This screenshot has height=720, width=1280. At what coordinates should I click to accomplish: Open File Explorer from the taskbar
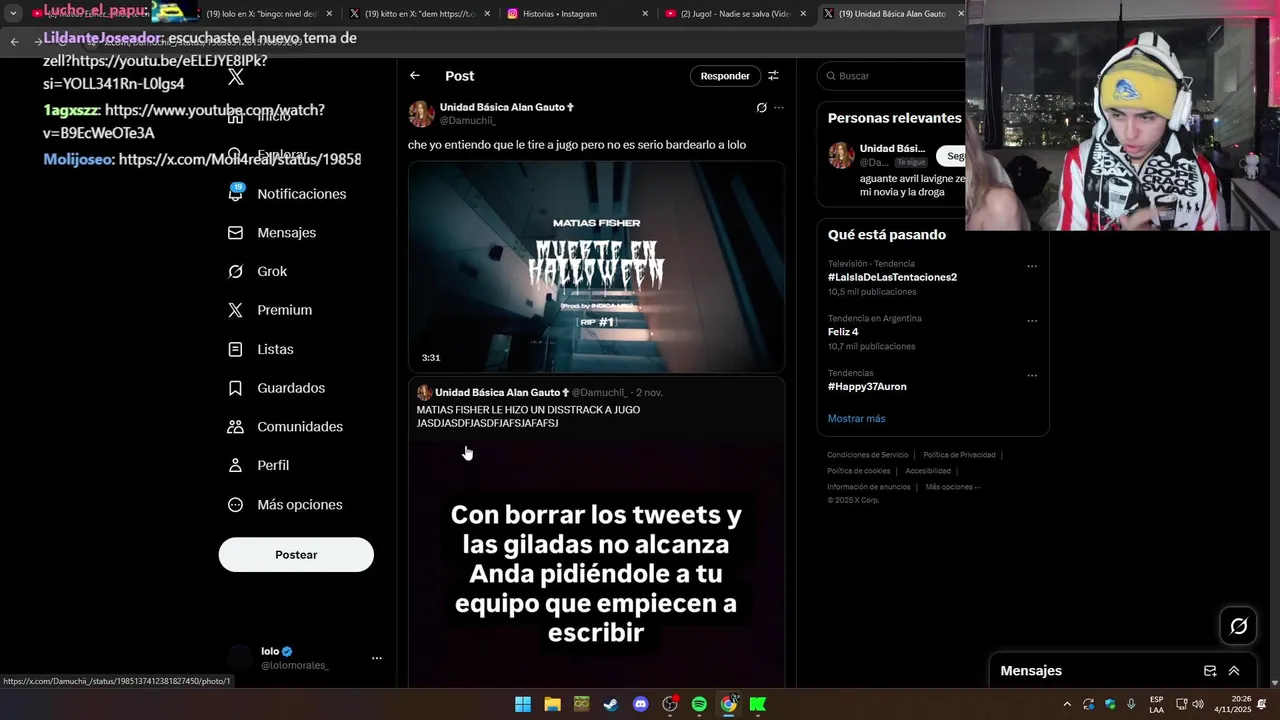coord(552,704)
